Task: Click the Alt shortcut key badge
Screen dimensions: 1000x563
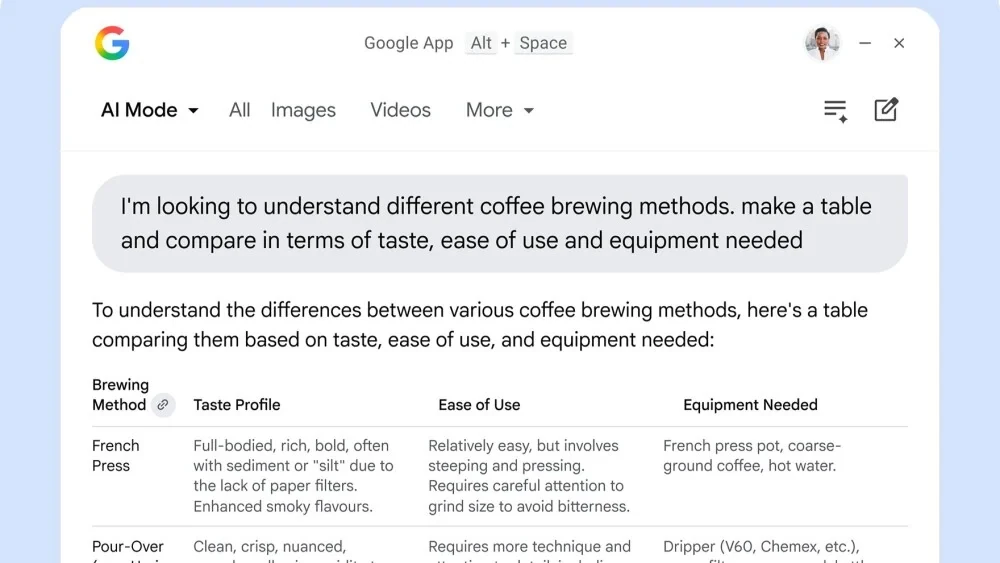Action: [x=481, y=43]
